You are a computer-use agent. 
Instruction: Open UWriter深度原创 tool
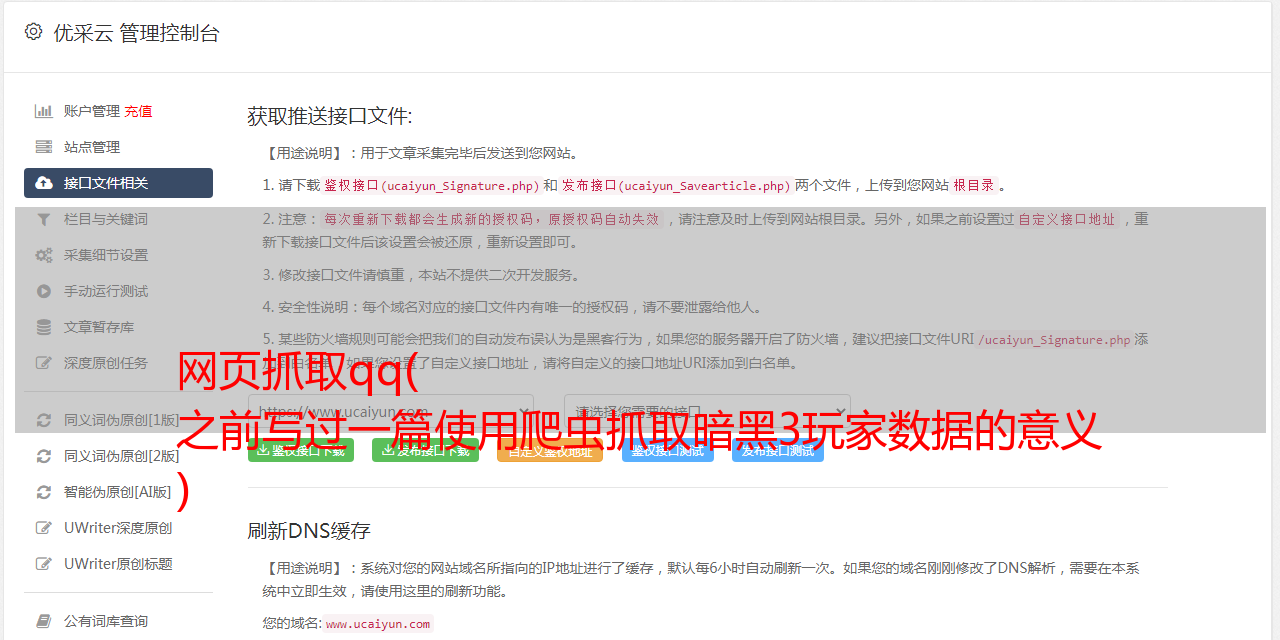pyautogui.click(x=118, y=528)
